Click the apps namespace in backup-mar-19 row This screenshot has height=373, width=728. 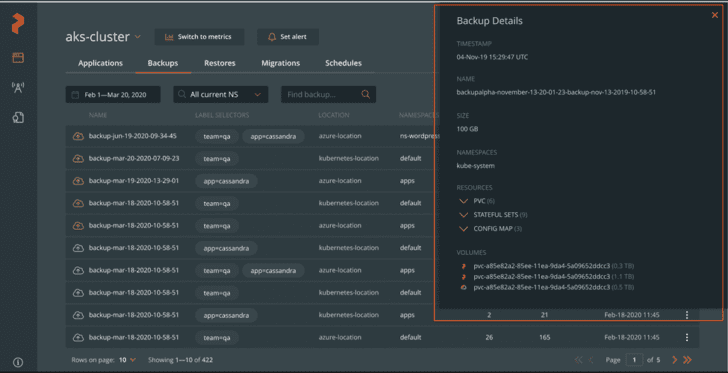pyautogui.click(x=407, y=181)
